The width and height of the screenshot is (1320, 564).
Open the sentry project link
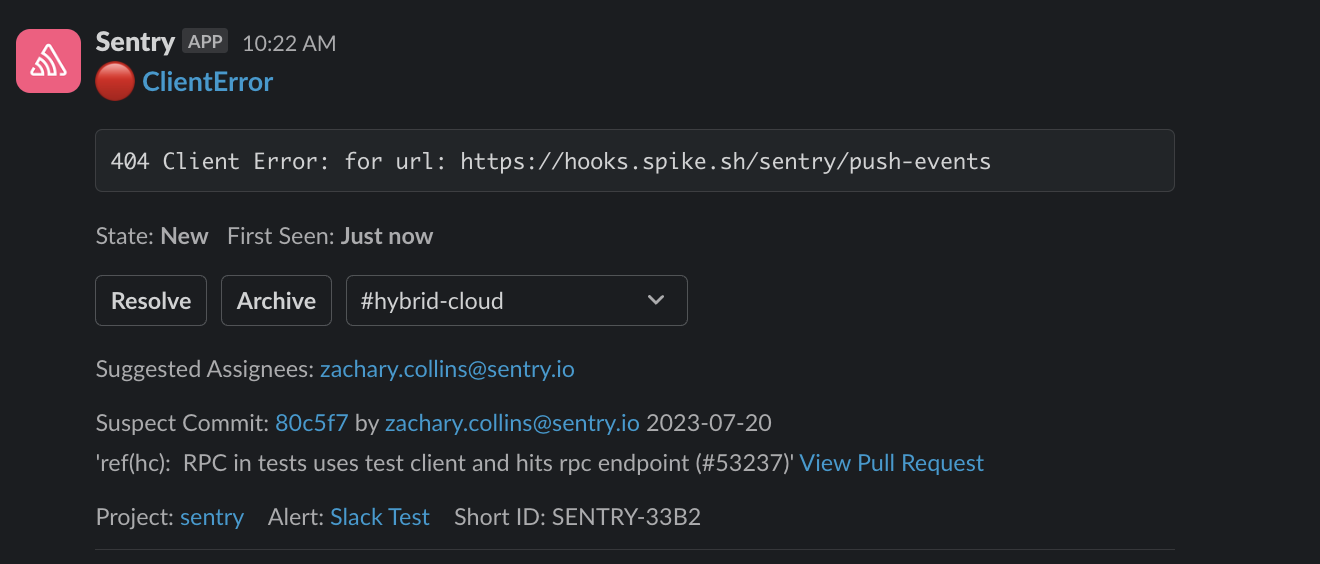(x=212, y=517)
